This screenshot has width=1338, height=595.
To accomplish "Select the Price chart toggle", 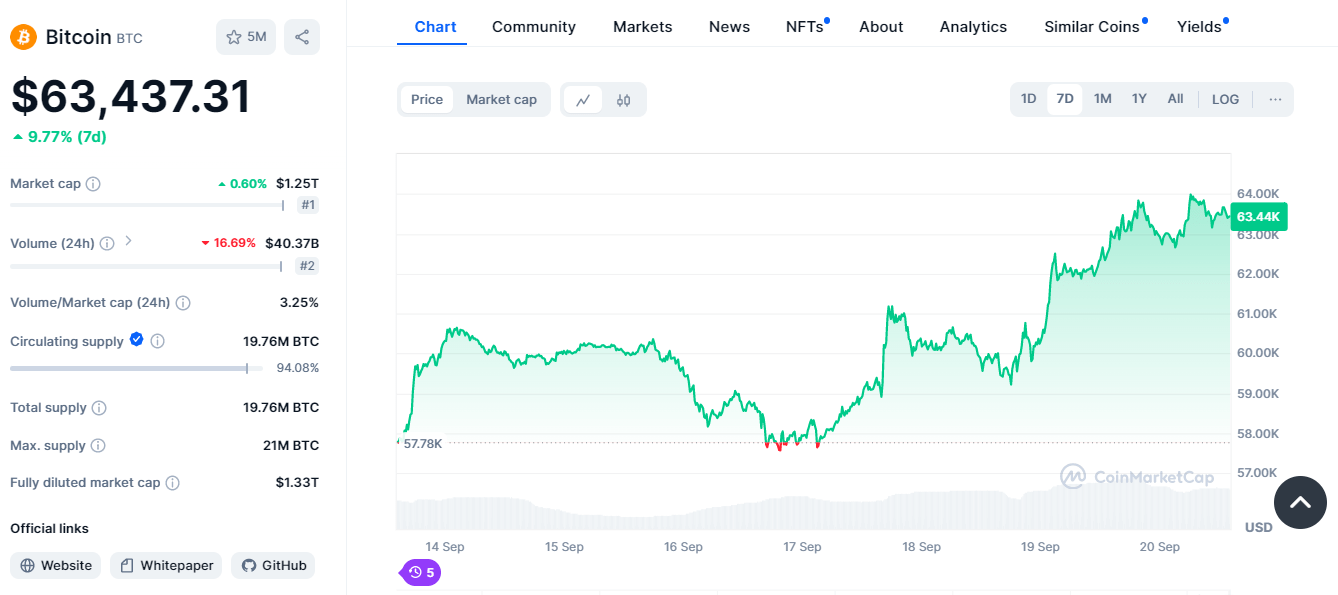I will 427,100.
